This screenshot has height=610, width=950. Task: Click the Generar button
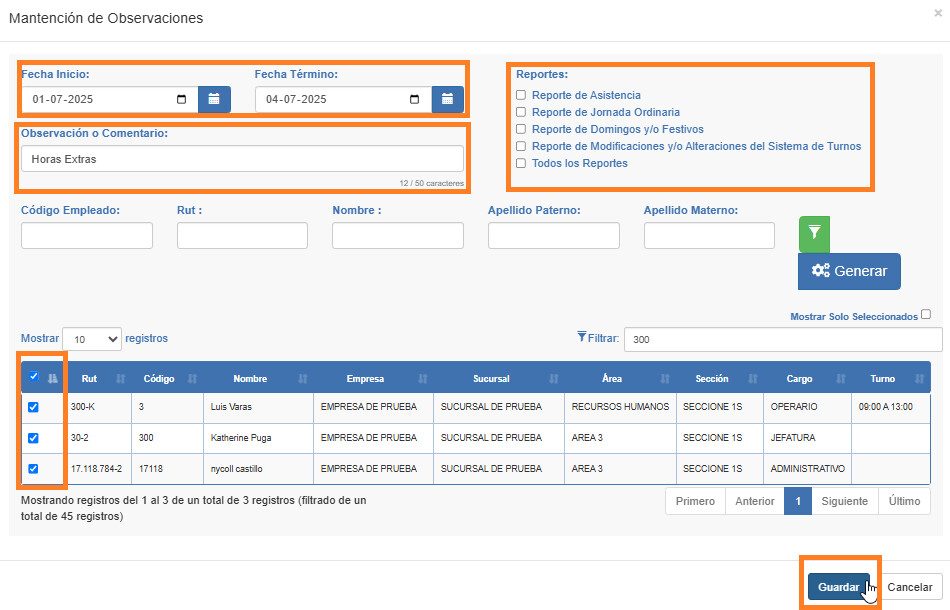point(849,271)
